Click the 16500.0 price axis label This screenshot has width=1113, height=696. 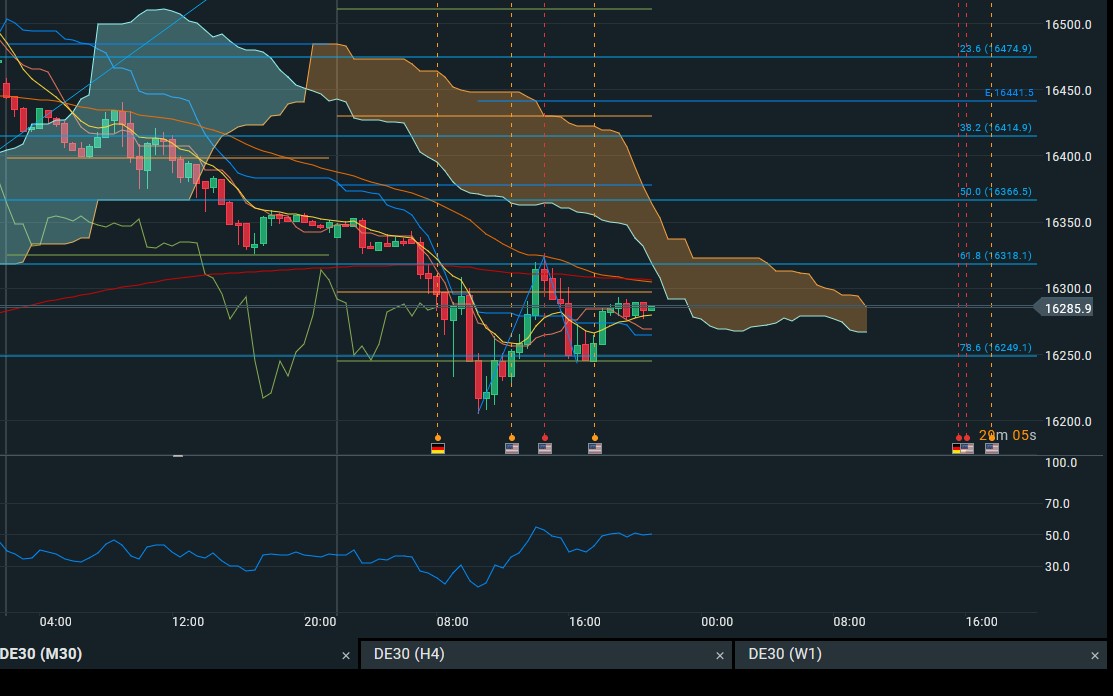(x=1068, y=25)
